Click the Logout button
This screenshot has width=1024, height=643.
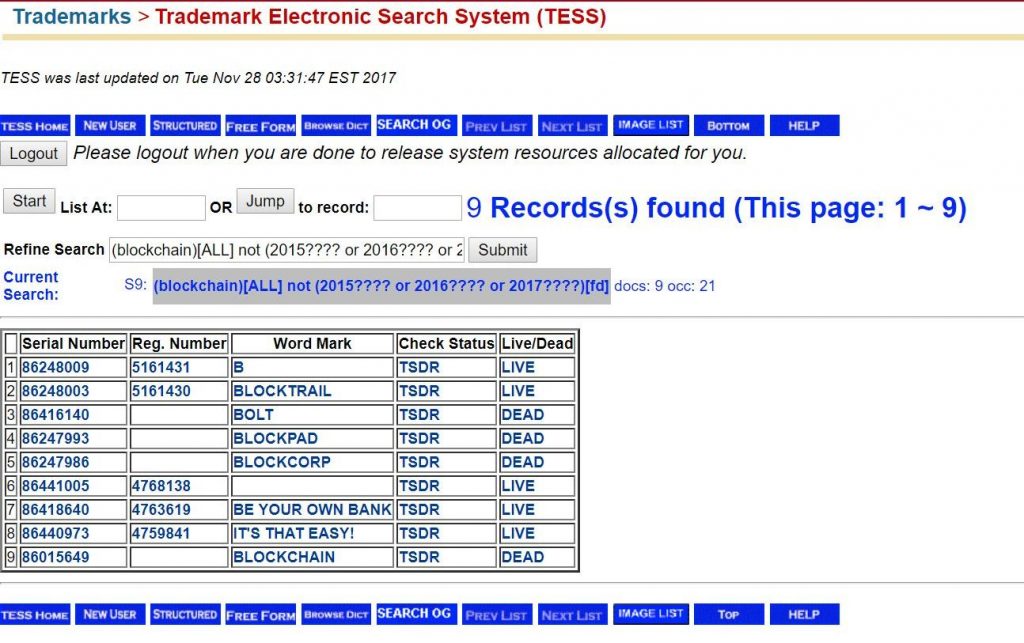pyautogui.click(x=33, y=154)
